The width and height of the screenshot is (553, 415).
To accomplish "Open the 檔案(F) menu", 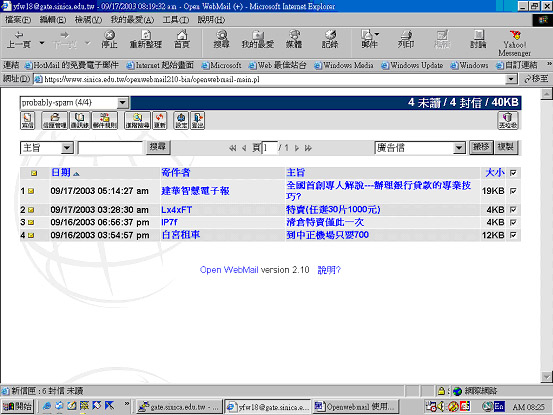I will [18, 20].
